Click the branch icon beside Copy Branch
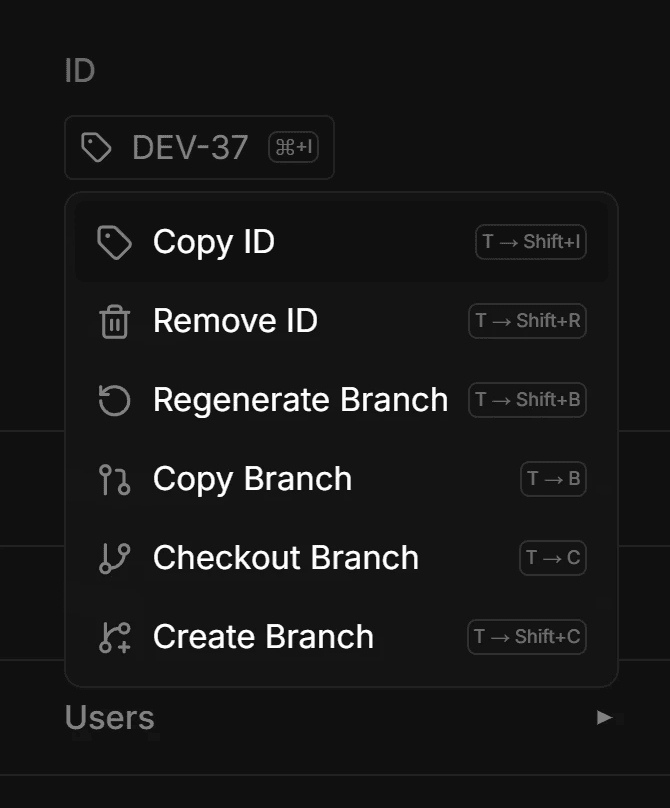 pyautogui.click(x=115, y=479)
